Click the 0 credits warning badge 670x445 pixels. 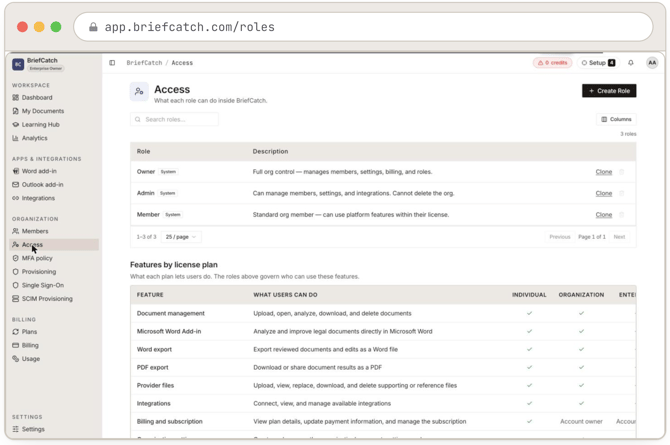pyautogui.click(x=552, y=63)
